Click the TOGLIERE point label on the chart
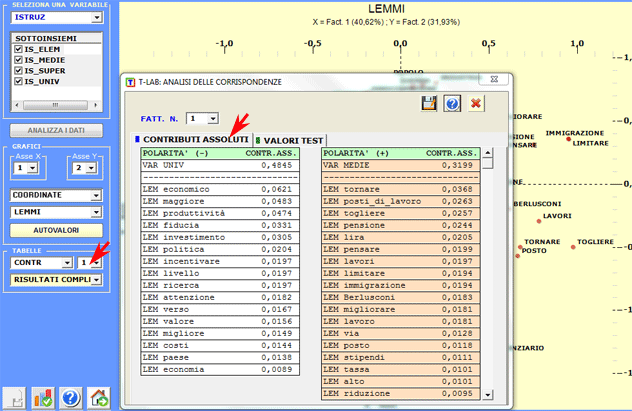The height and width of the screenshot is (411, 632). click(x=595, y=242)
